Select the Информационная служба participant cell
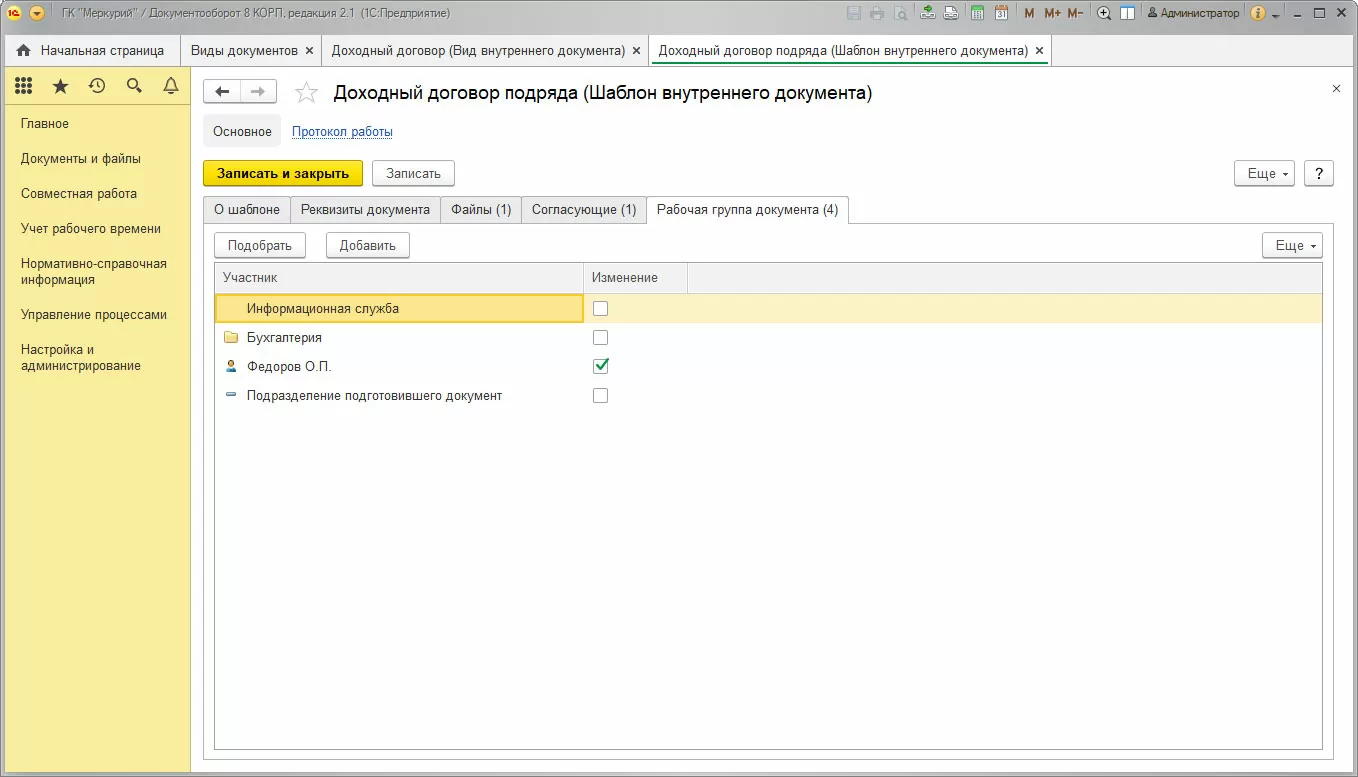Viewport: 1358px width, 777px height. click(x=399, y=308)
